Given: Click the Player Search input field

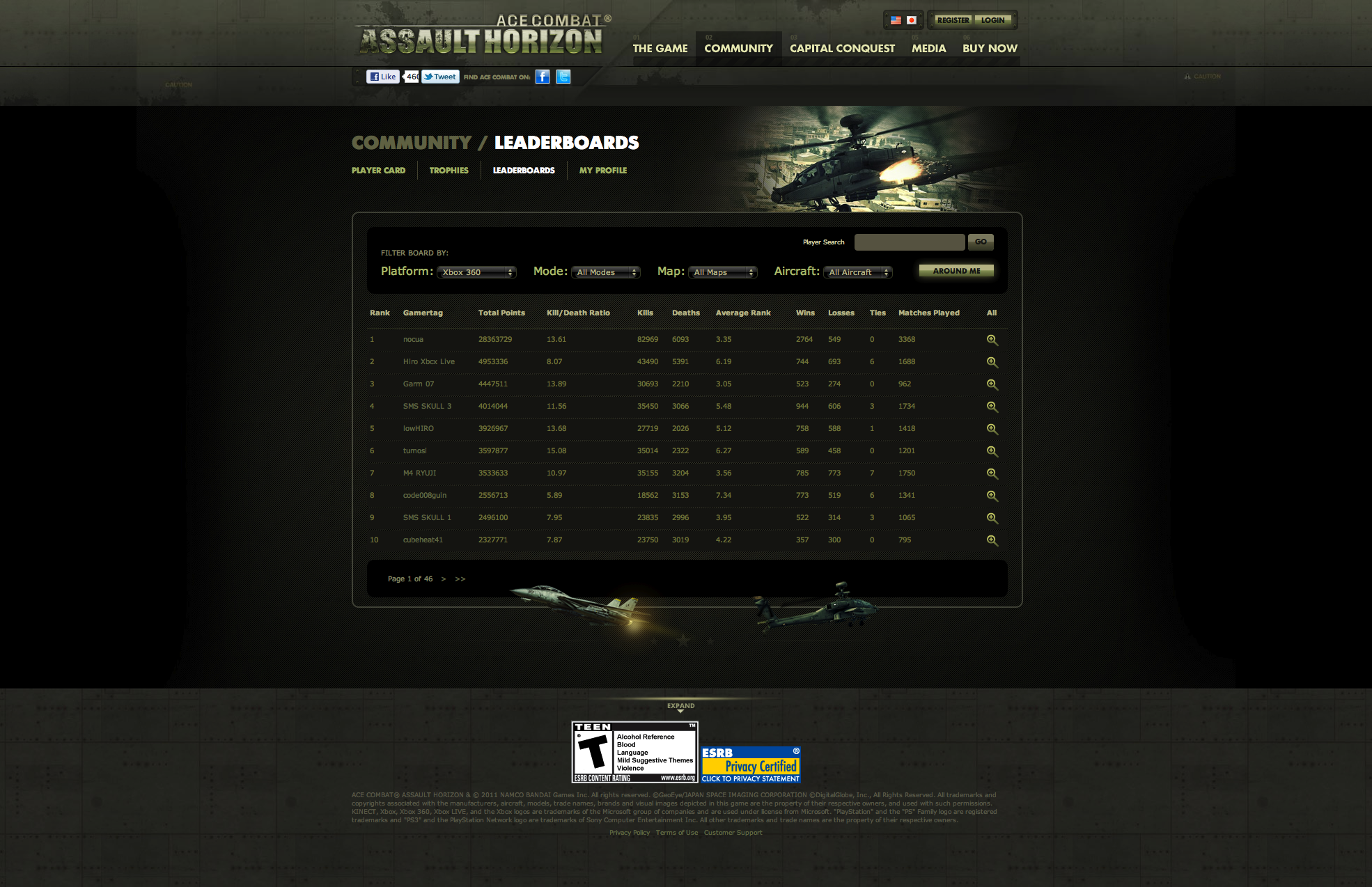Looking at the screenshot, I should coord(909,242).
